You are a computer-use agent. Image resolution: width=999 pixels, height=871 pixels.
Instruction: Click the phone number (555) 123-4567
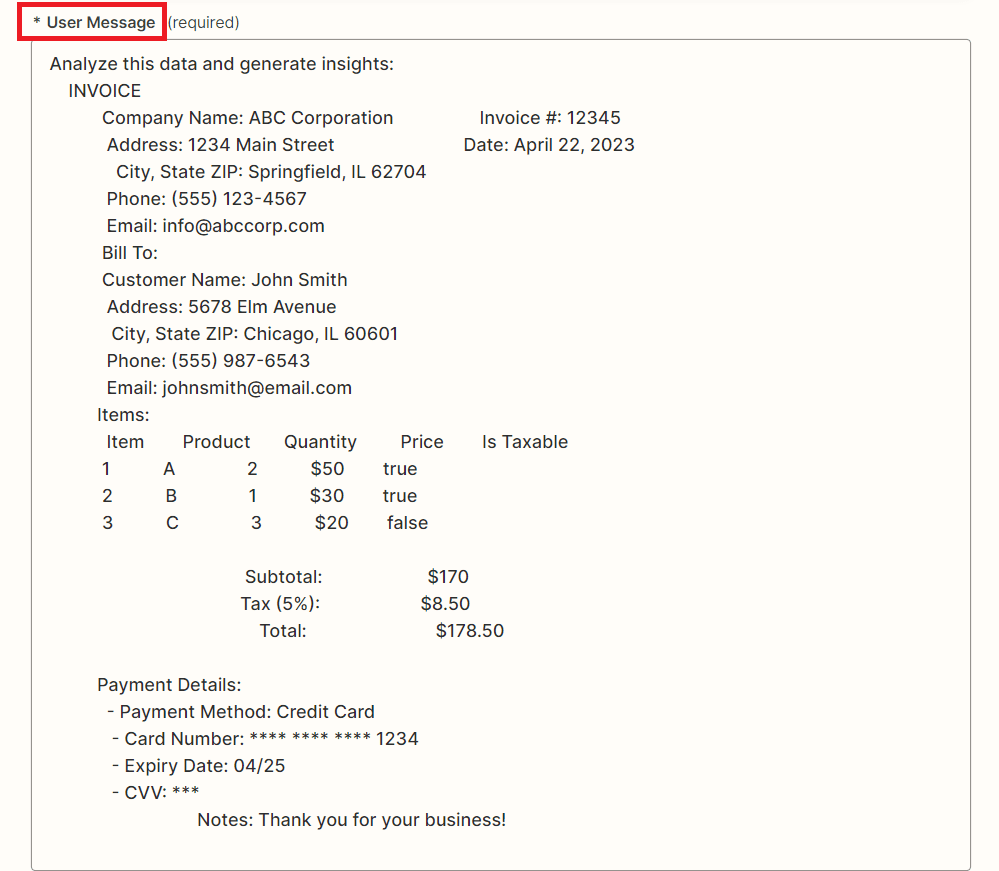pos(210,198)
